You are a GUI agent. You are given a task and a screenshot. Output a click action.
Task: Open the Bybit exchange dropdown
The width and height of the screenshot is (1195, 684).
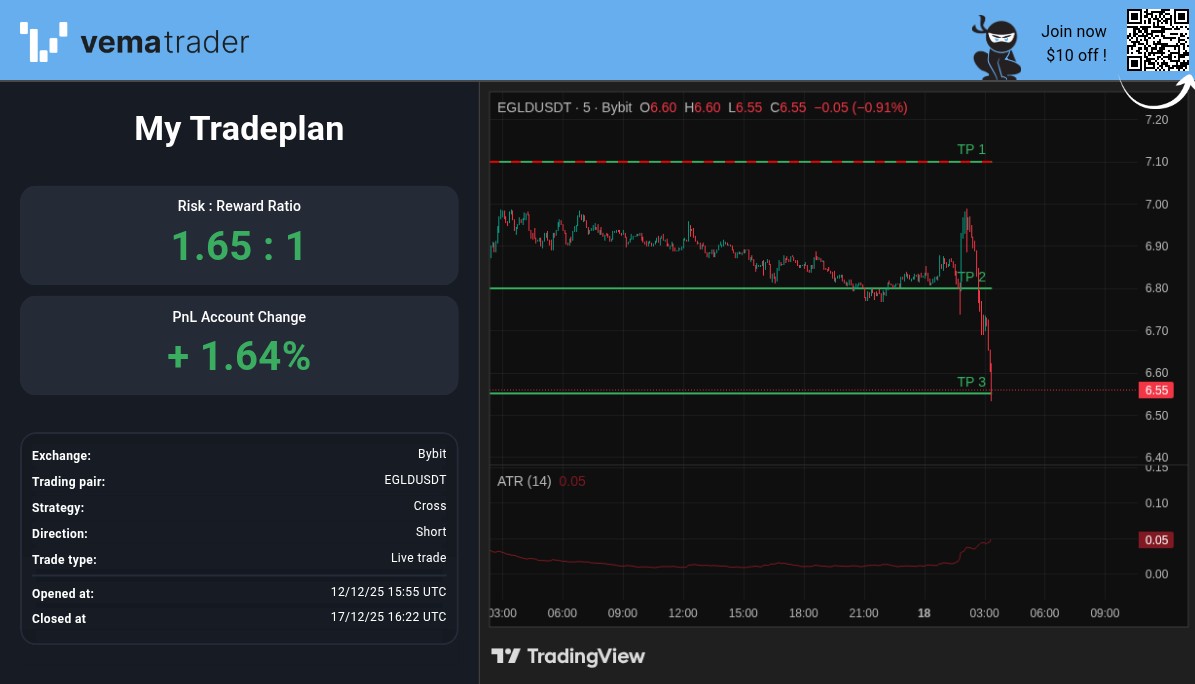(431, 455)
